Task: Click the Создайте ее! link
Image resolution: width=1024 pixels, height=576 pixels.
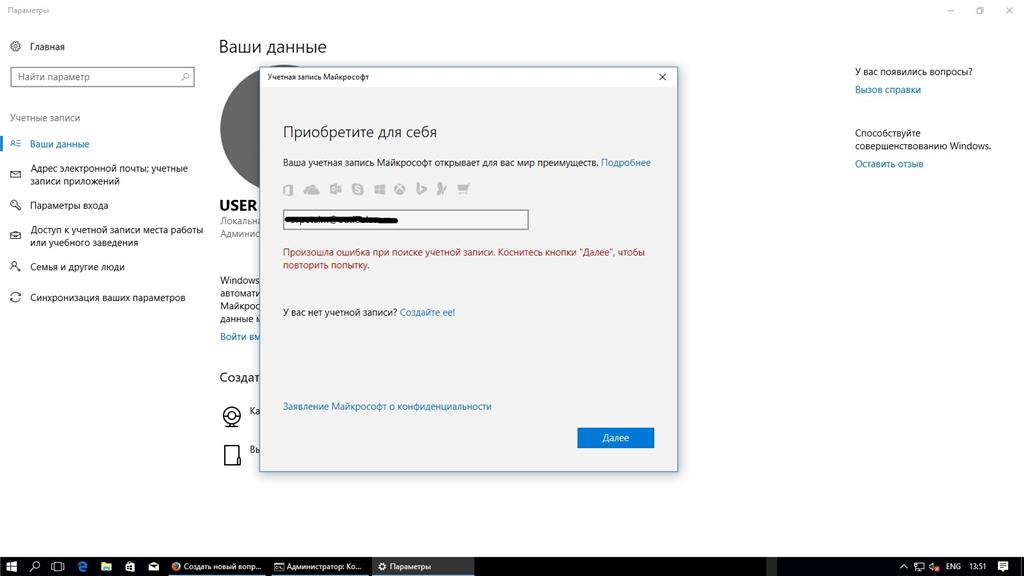Action: (427, 312)
